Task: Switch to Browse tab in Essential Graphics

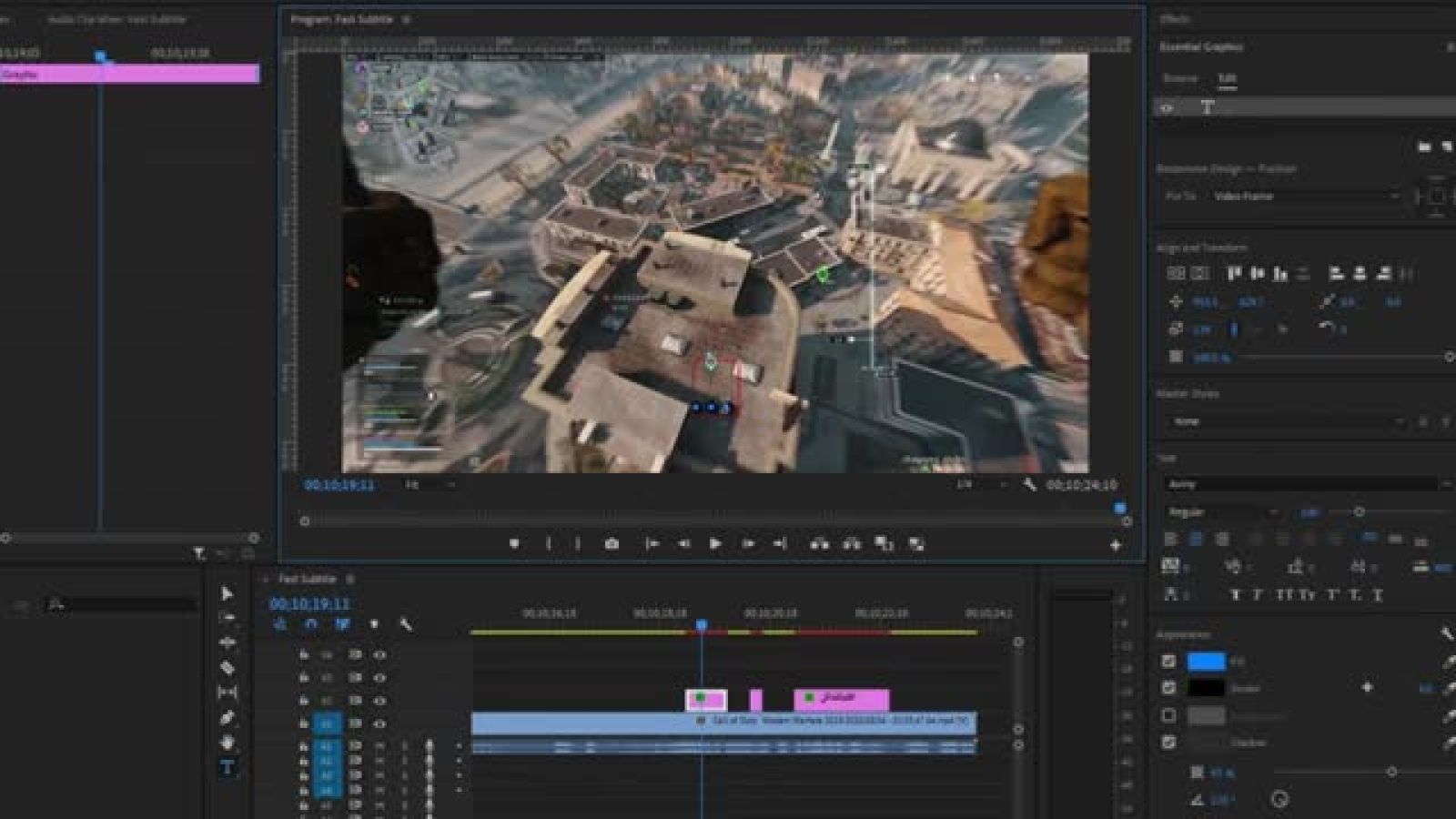Action: click(x=1180, y=78)
